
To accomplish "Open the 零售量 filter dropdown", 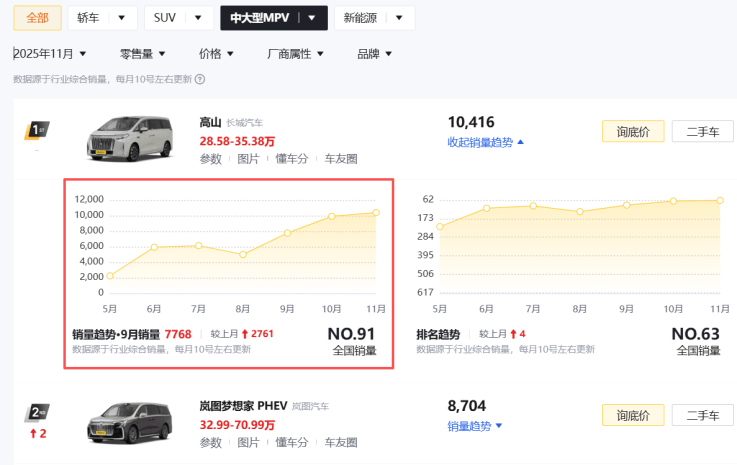I will point(142,54).
